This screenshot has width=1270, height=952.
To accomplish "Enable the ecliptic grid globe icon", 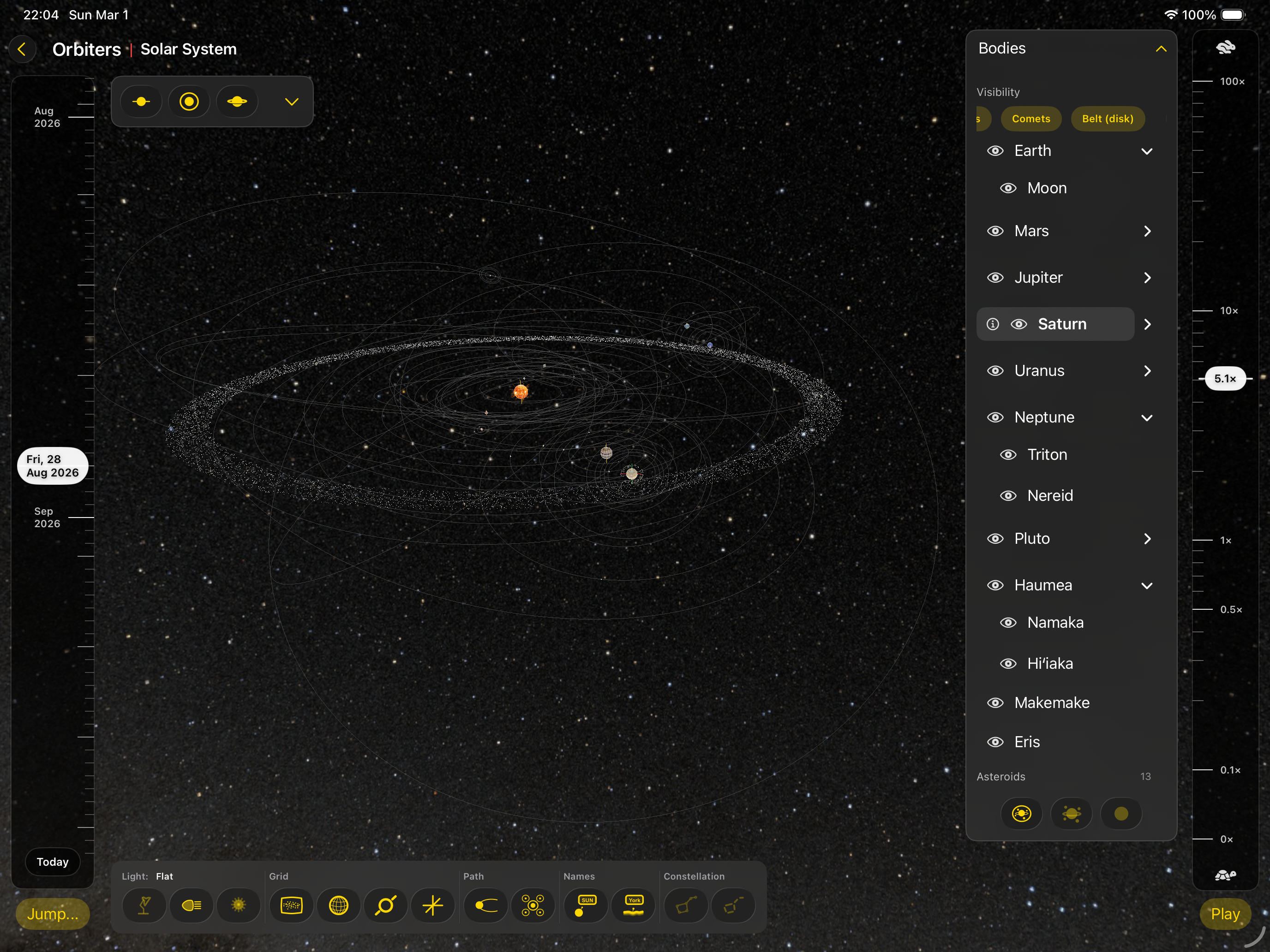I will (339, 905).
